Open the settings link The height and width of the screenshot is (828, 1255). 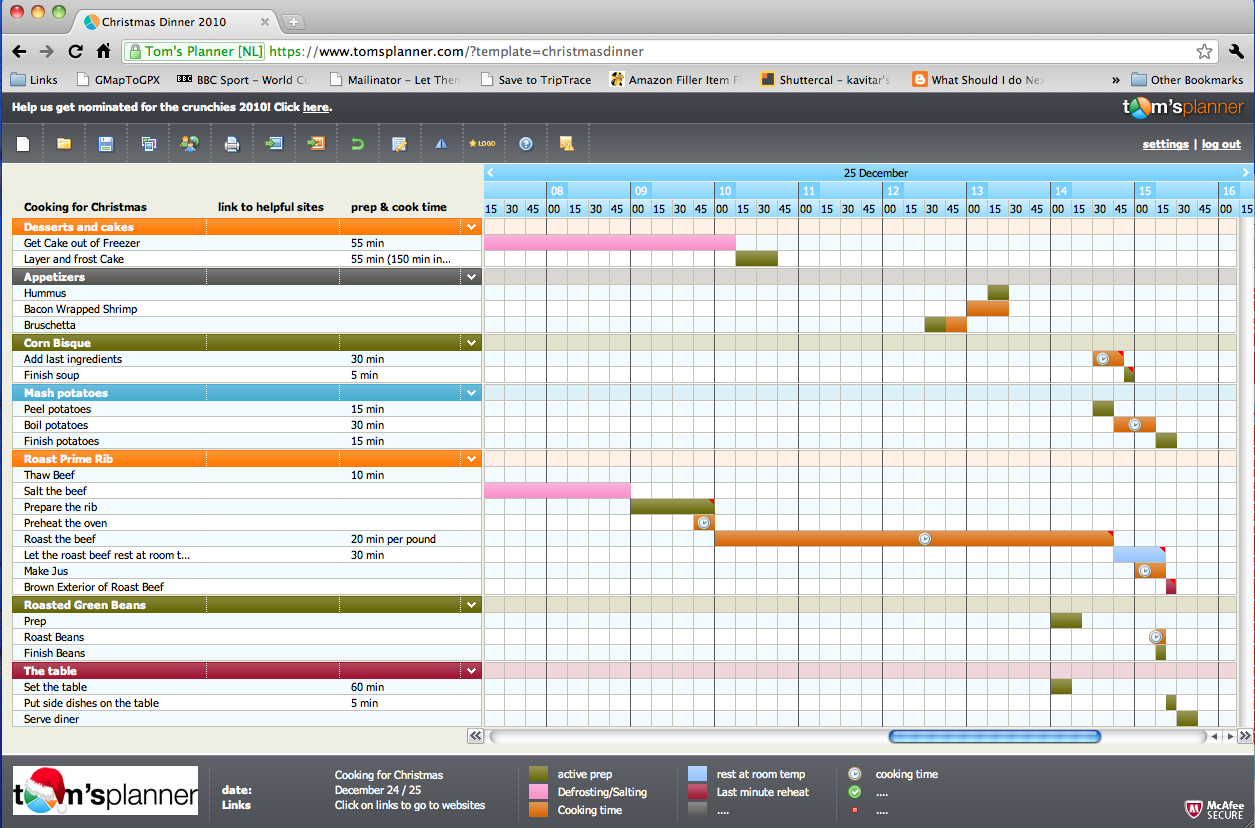pos(1166,144)
